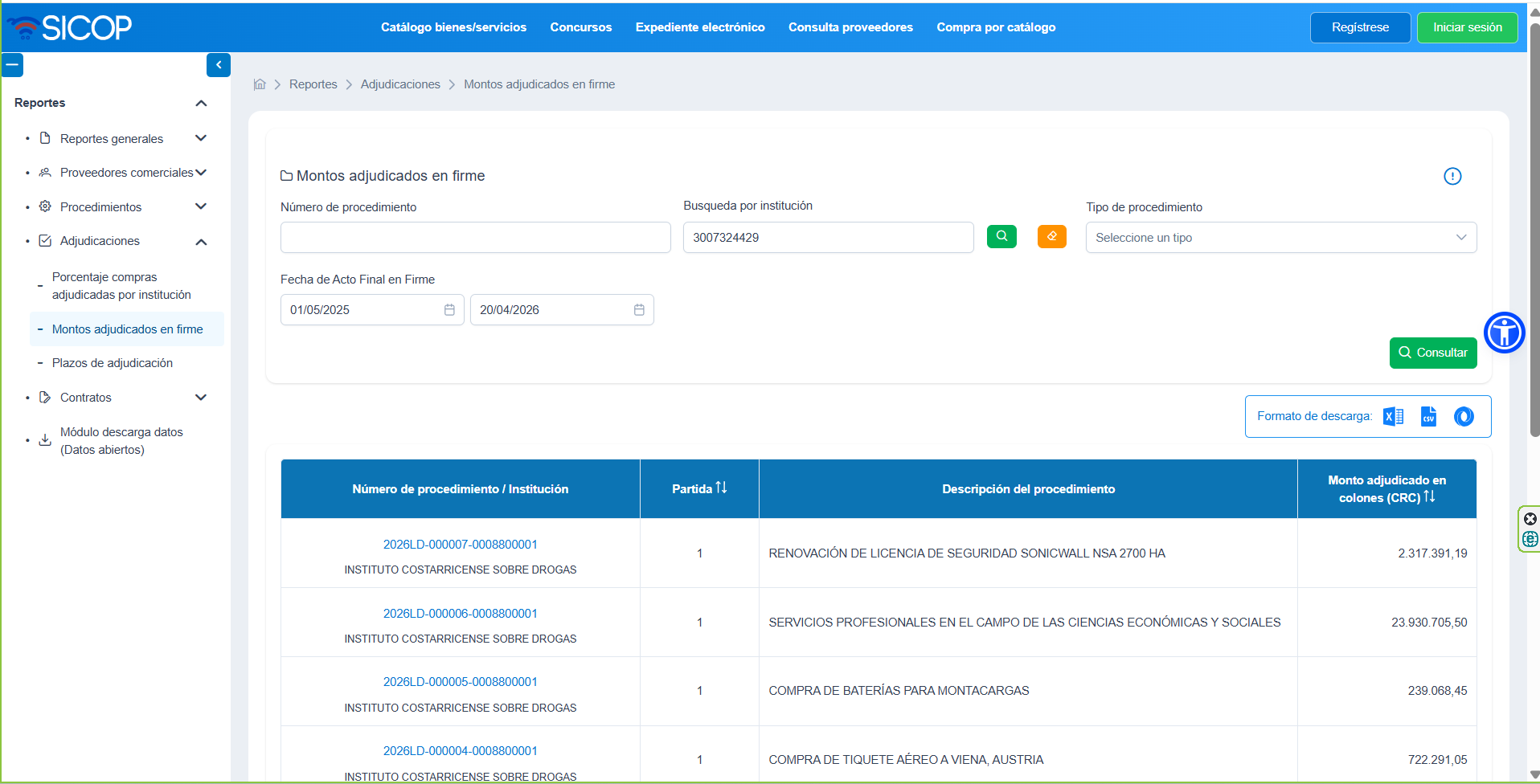The image size is (1540, 784).
Task: Clear institution field with orange eraser
Action: point(1051,237)
